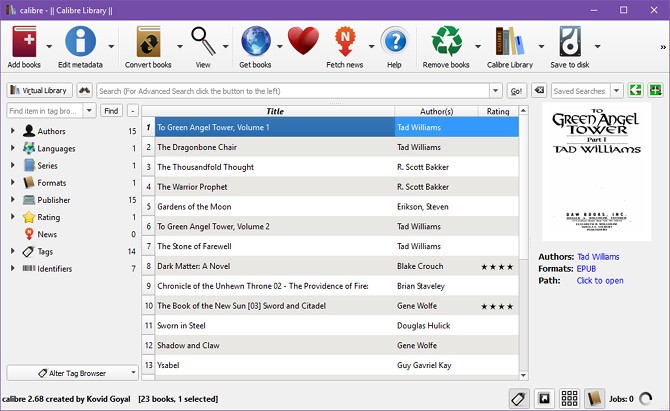Open Convert books dropdown arrow
The image size is (670, 411).
click(x=180, y=46)
